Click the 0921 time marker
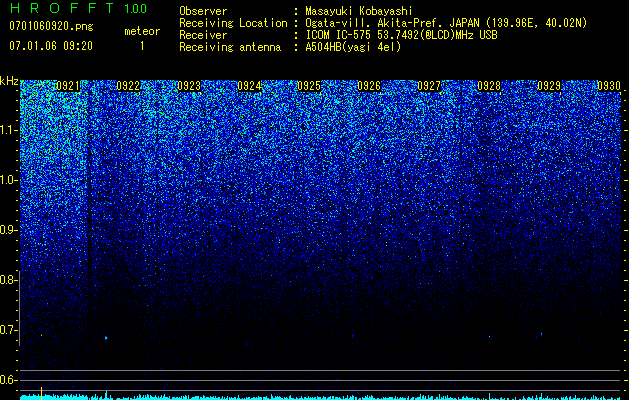Viewport: 629px width, 400px height. [x=68, y=86]
